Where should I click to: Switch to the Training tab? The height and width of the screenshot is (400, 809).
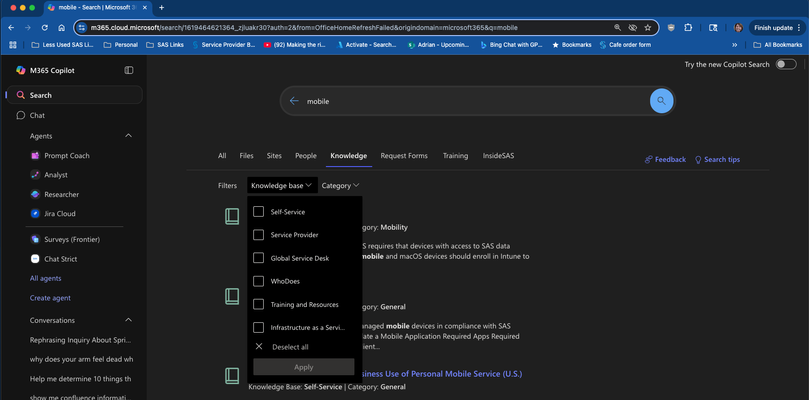pos(455,155)
